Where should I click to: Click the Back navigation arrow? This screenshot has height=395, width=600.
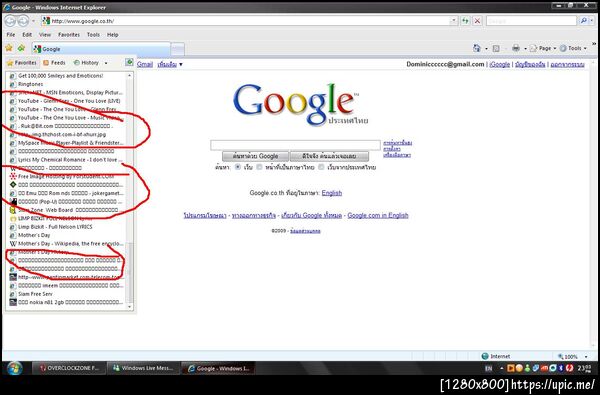[x=10, y=21]
